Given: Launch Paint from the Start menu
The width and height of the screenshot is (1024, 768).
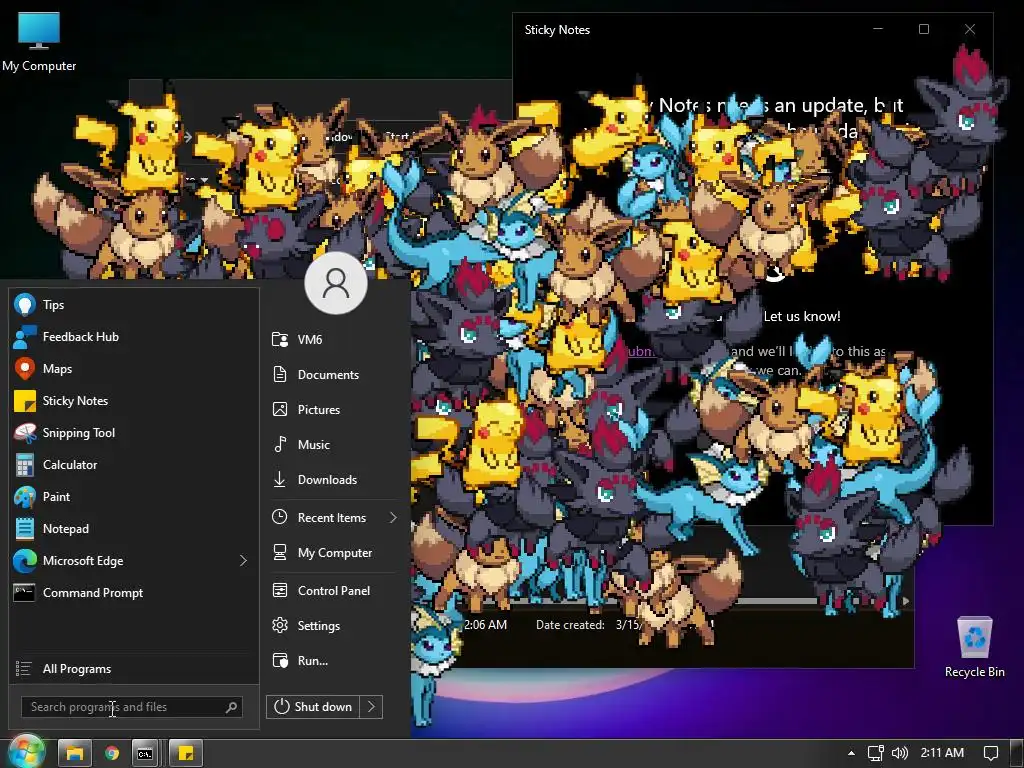Looking at the screenshot, I should click(x=134, y=496).
